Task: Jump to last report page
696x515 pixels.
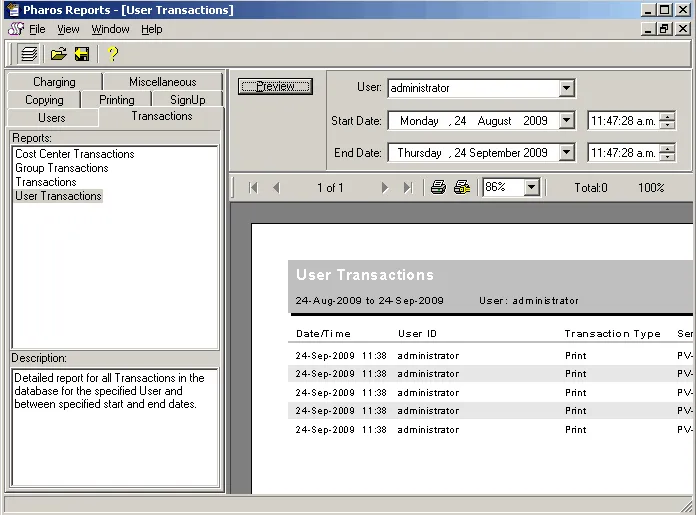Action: (408, 188)
